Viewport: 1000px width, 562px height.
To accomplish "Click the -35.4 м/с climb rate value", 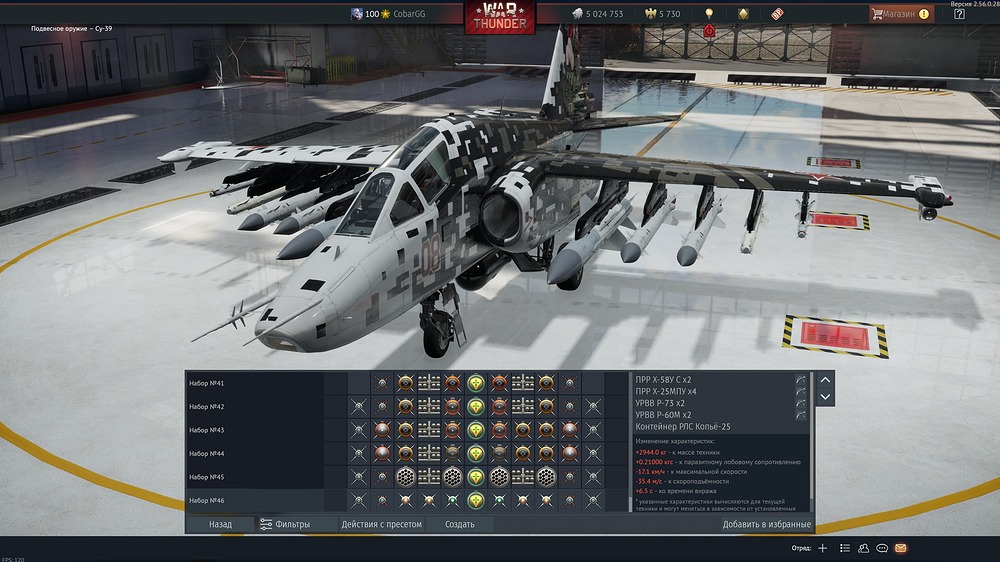I will click(649, 482).
